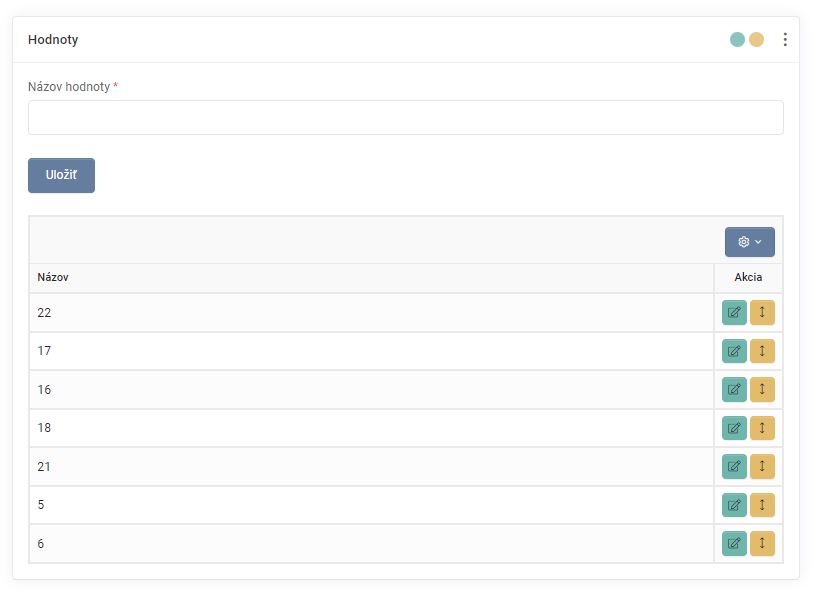Viewport: 818px width, 598px height.
Task: Edit the value named 5
Action: click(734, 505)
